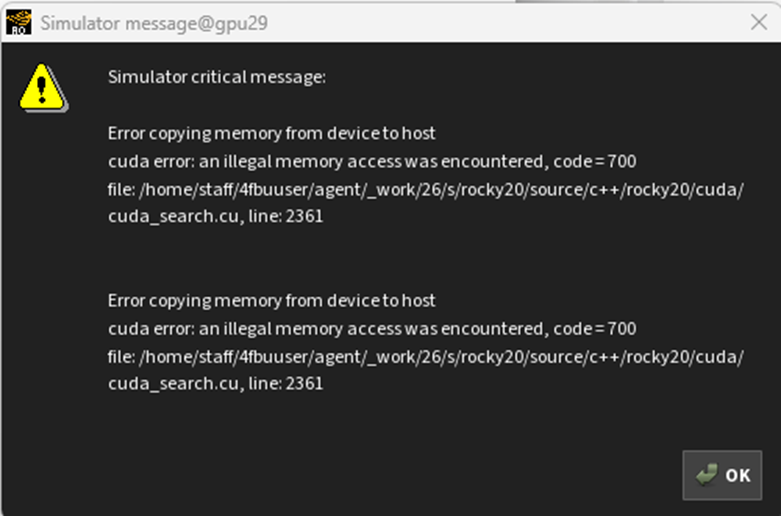
Task: Click the first file path line starting "/home/staff"
Action: [x=426, y=190]
